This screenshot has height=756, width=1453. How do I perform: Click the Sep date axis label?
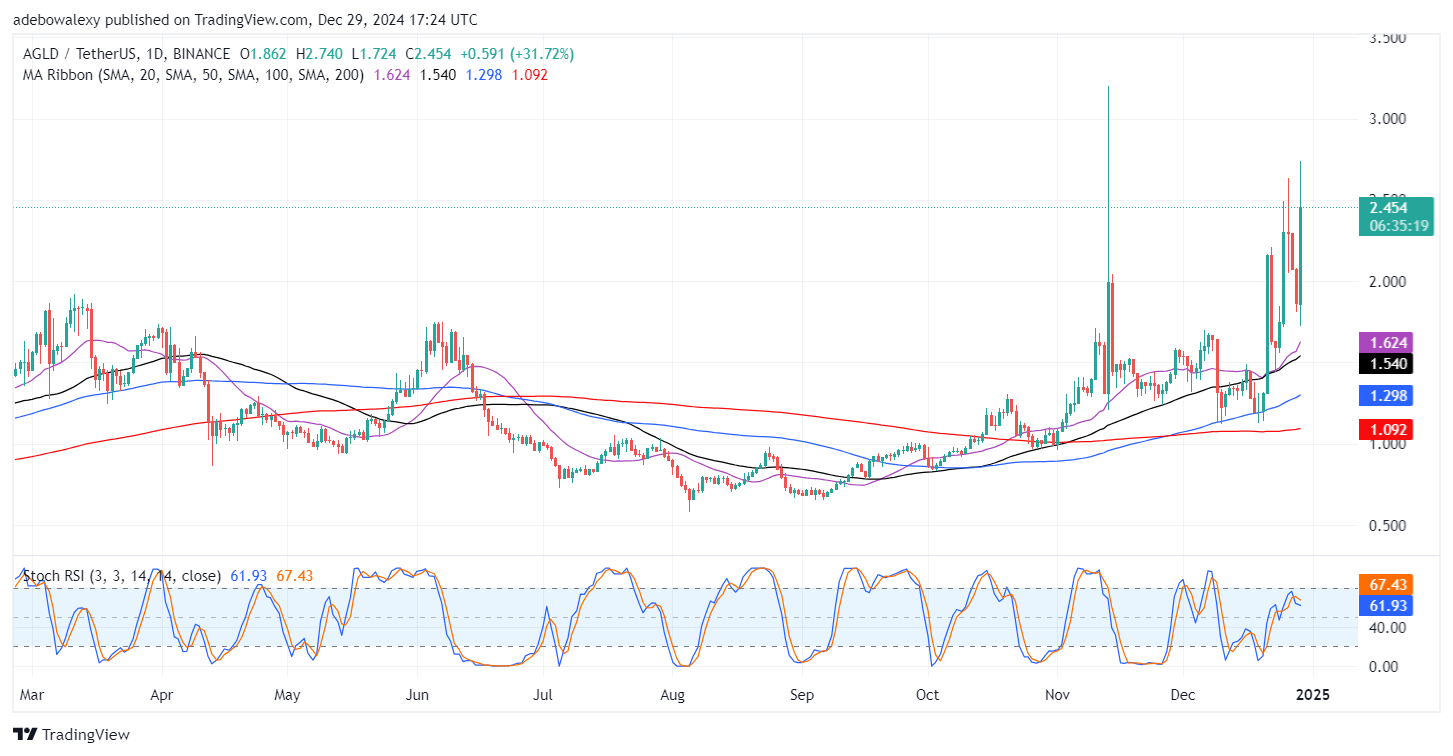802,694
